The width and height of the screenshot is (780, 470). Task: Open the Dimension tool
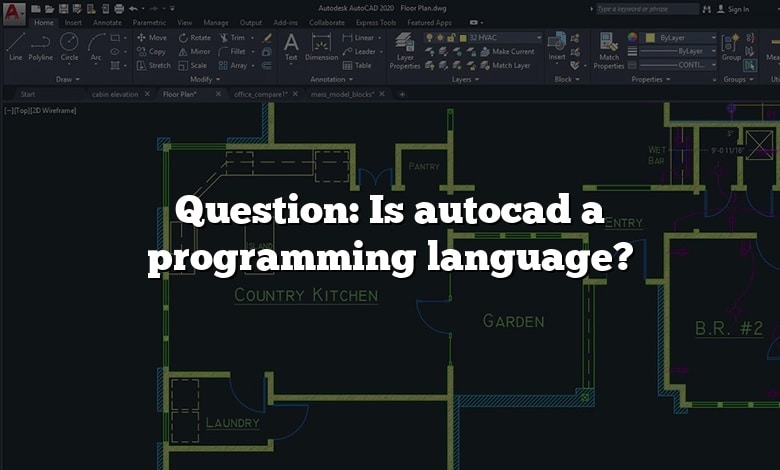point(321,47)
